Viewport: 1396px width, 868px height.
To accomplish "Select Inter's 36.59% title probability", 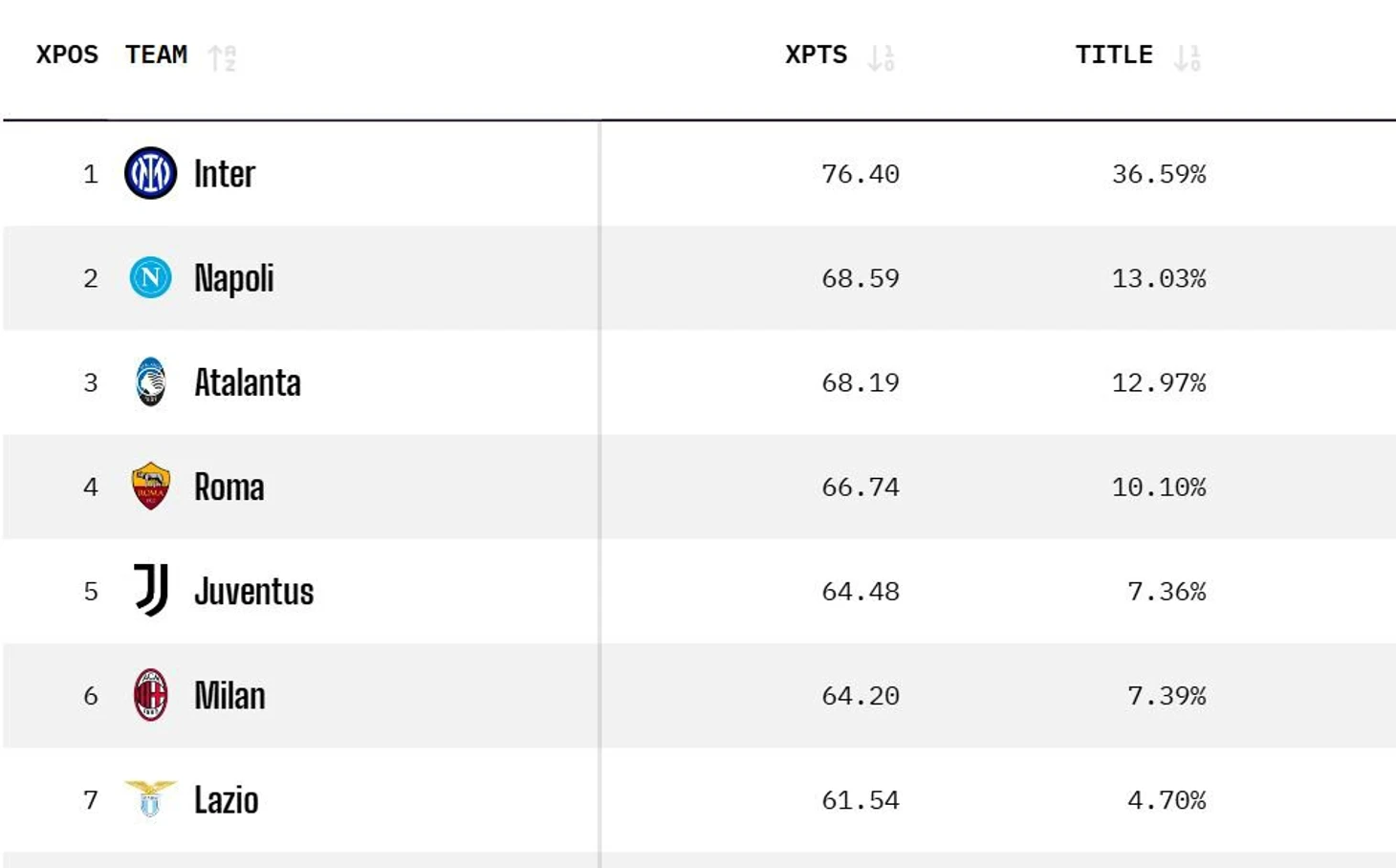I will [x=1158, y=174].
